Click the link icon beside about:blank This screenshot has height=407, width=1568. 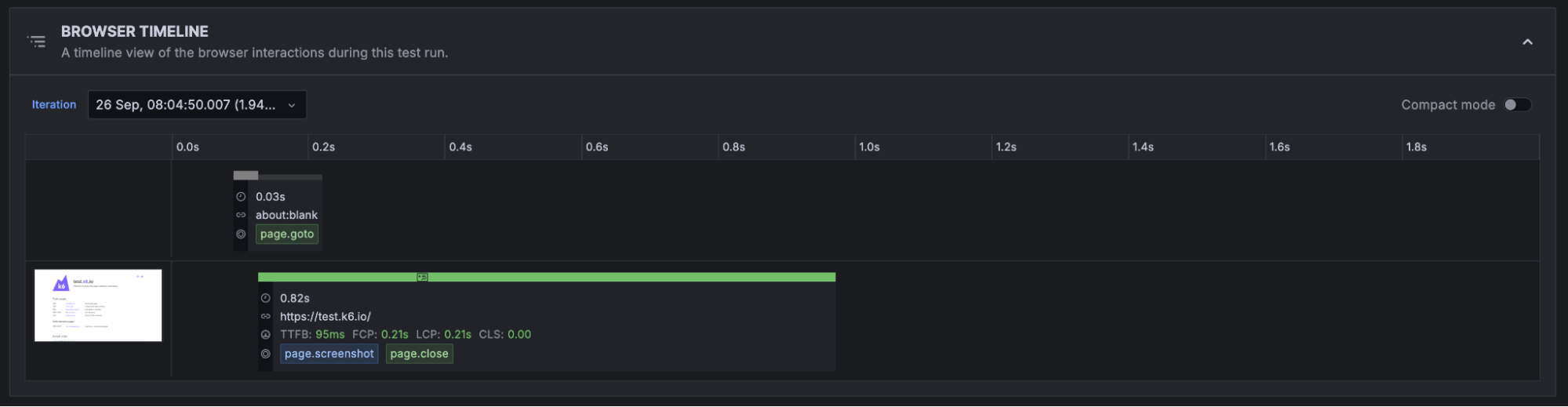241,215
